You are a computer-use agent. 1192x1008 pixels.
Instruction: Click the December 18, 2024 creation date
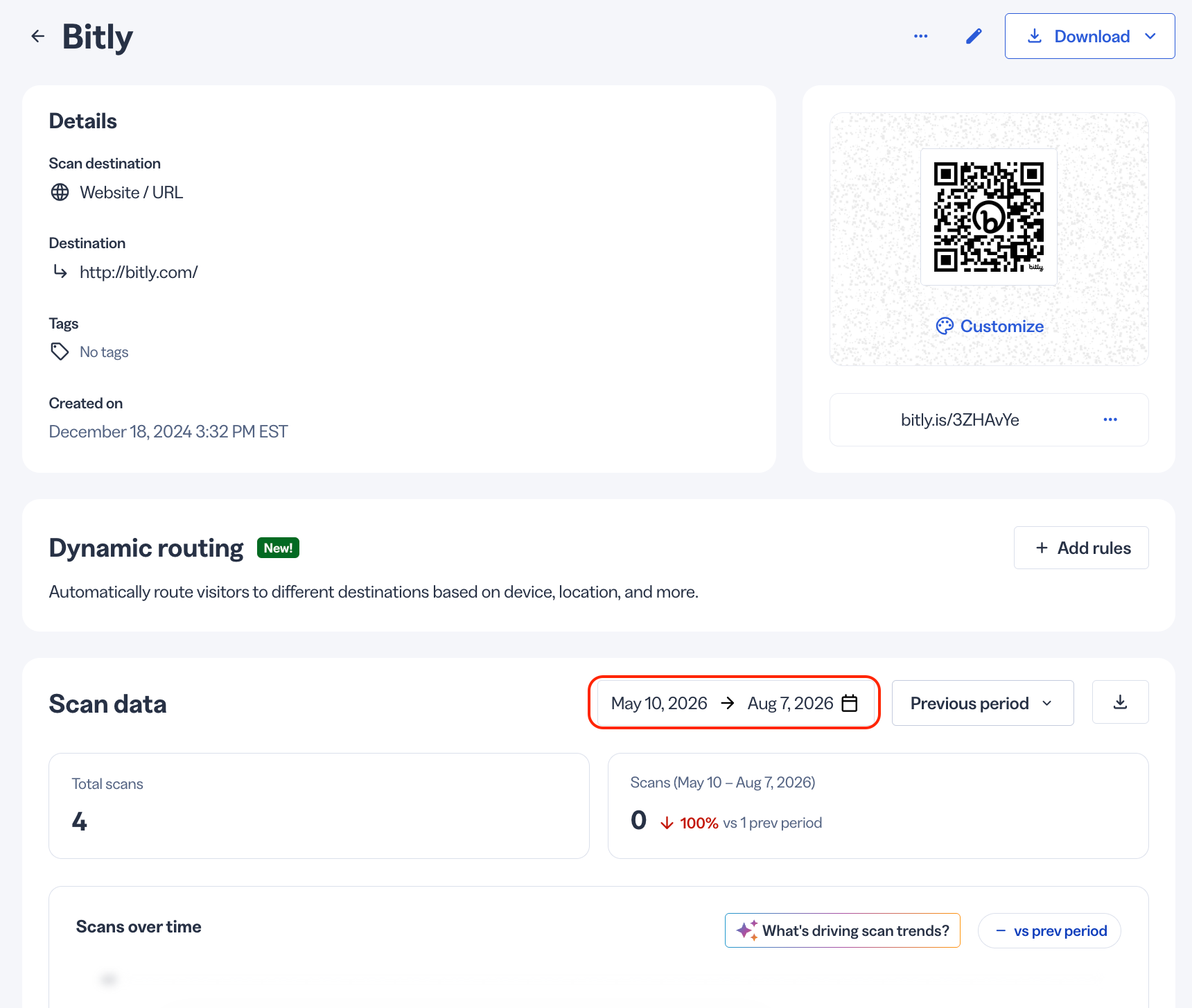[x=168, y=432]
